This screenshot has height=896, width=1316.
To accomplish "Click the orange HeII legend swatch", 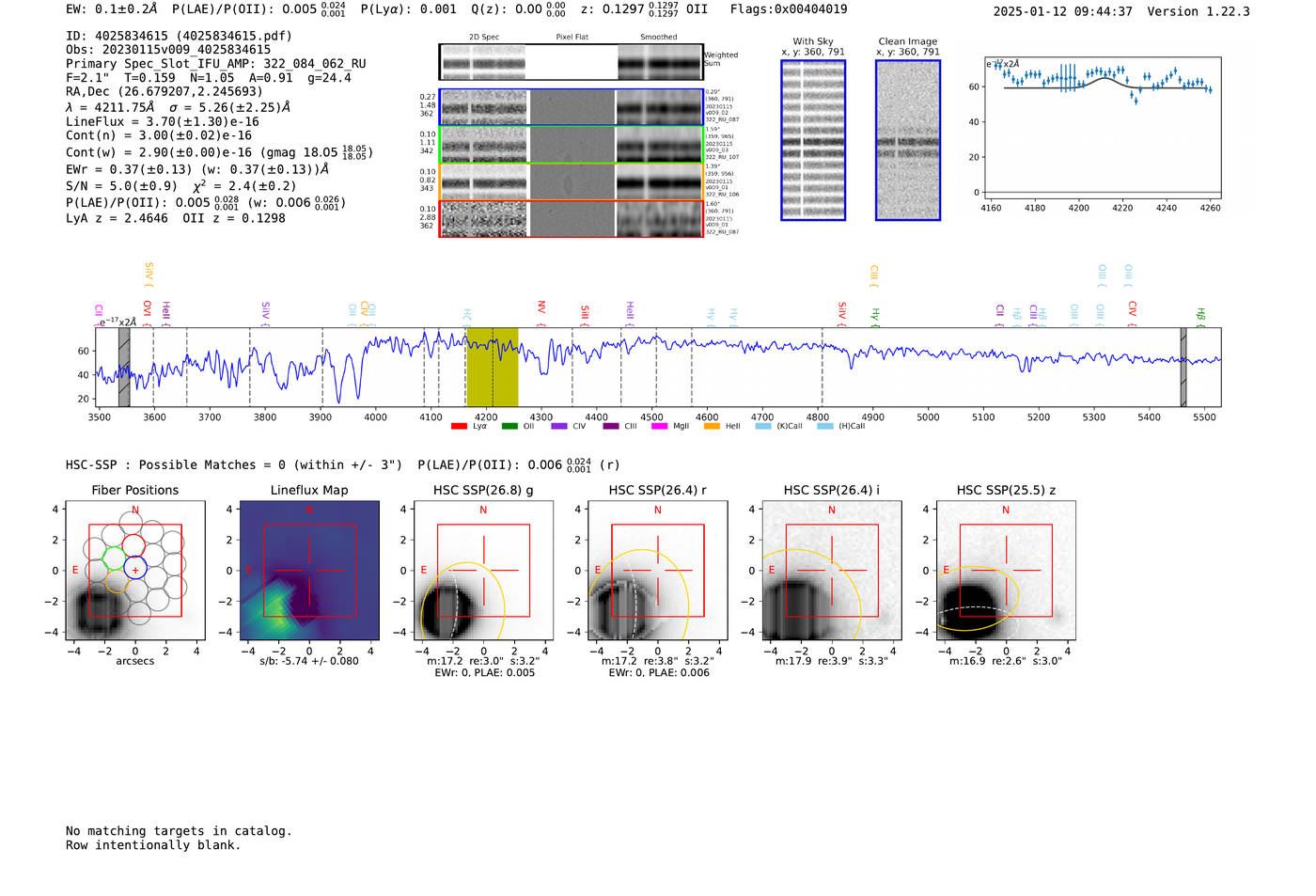I will click(712, 427).
